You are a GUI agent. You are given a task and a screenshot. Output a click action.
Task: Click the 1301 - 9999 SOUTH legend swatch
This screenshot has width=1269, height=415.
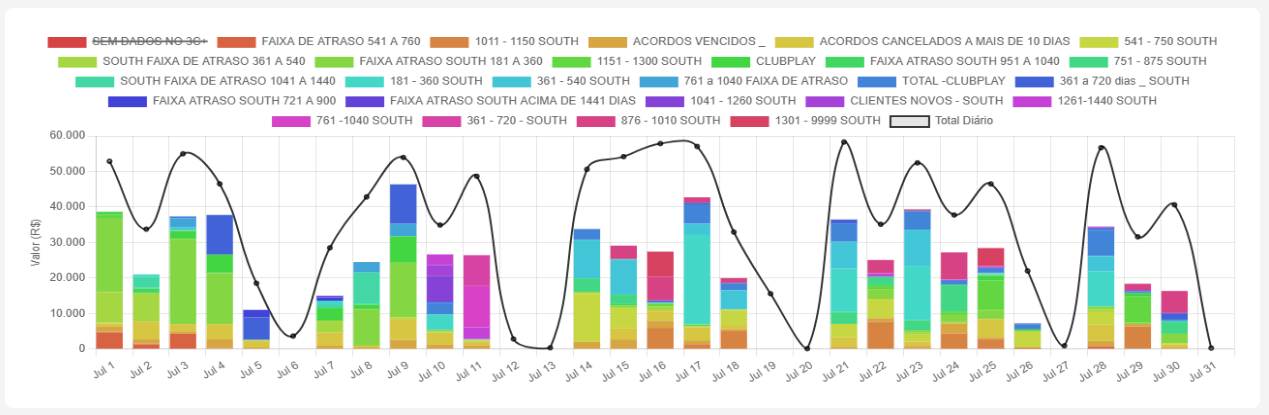750,121
